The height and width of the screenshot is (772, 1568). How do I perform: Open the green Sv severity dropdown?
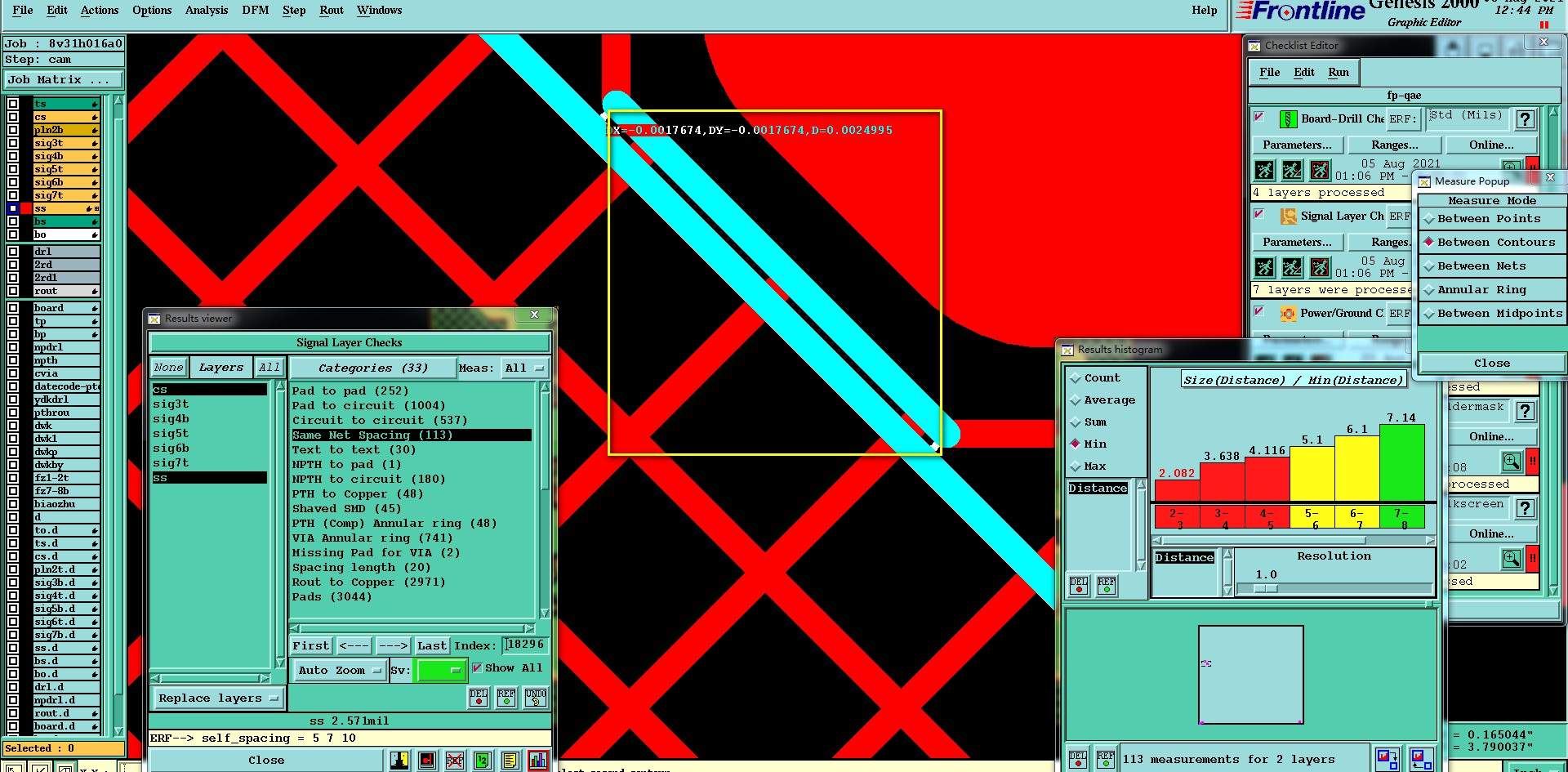pyautogui.click(x=441, y=671)
